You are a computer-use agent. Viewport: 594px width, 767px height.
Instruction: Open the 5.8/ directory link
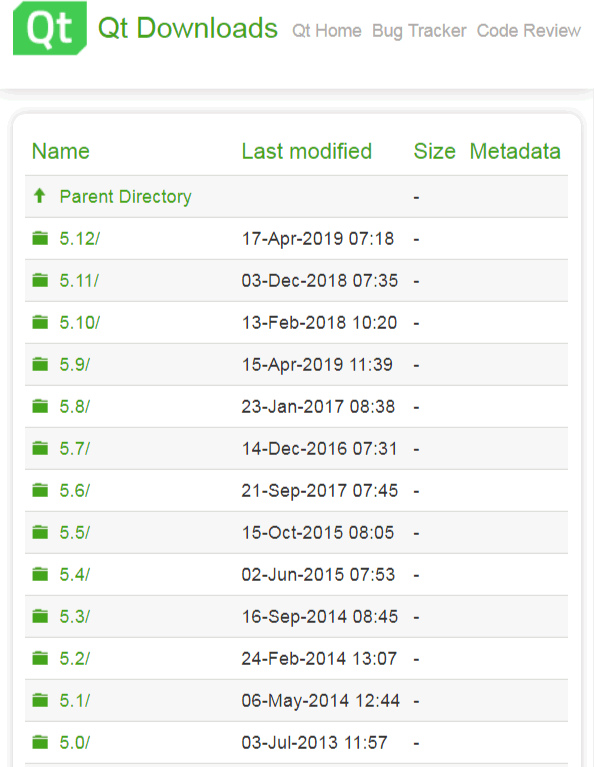(x=75, y=406)
